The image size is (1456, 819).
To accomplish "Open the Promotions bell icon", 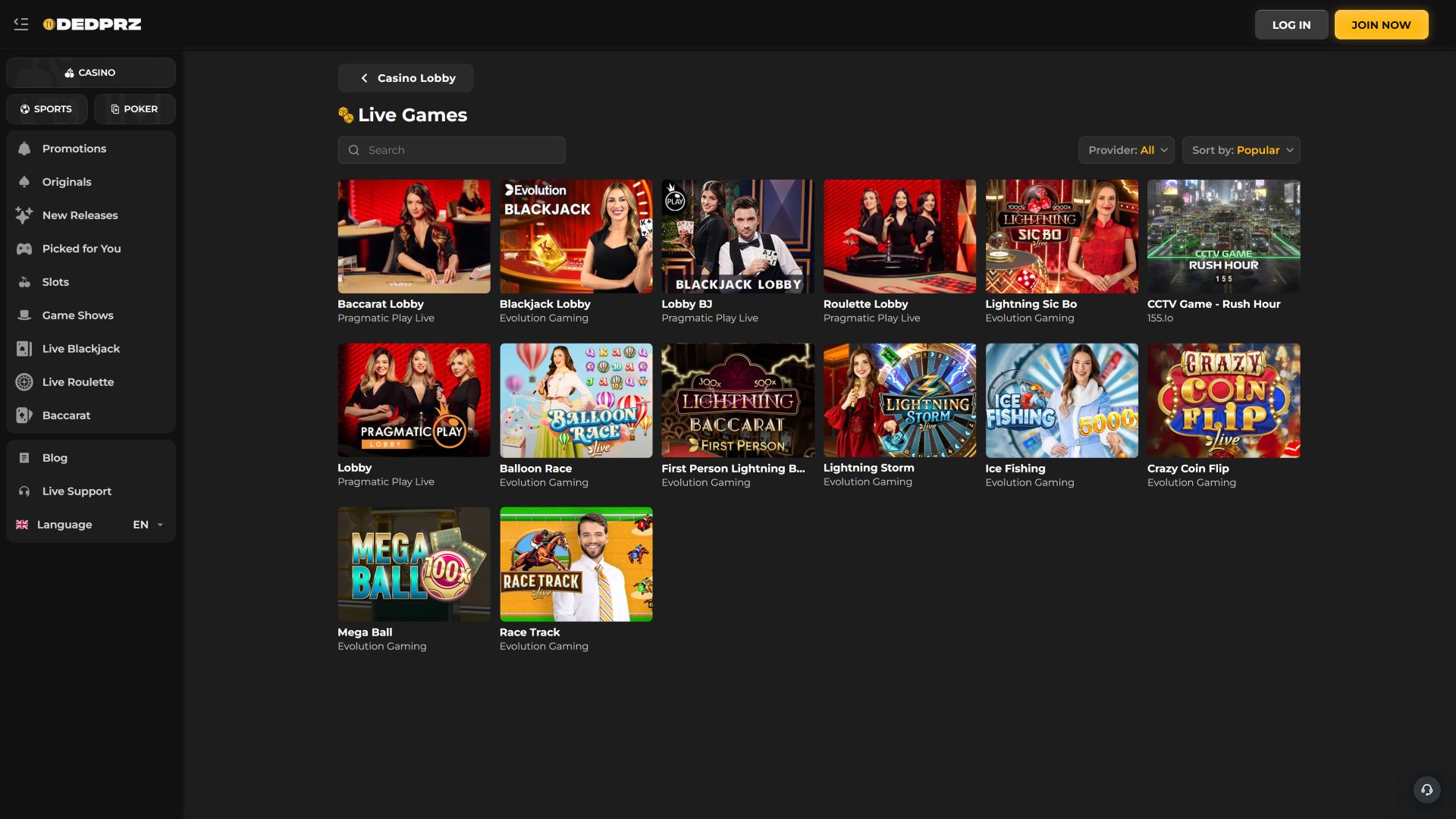I will 24,149.
